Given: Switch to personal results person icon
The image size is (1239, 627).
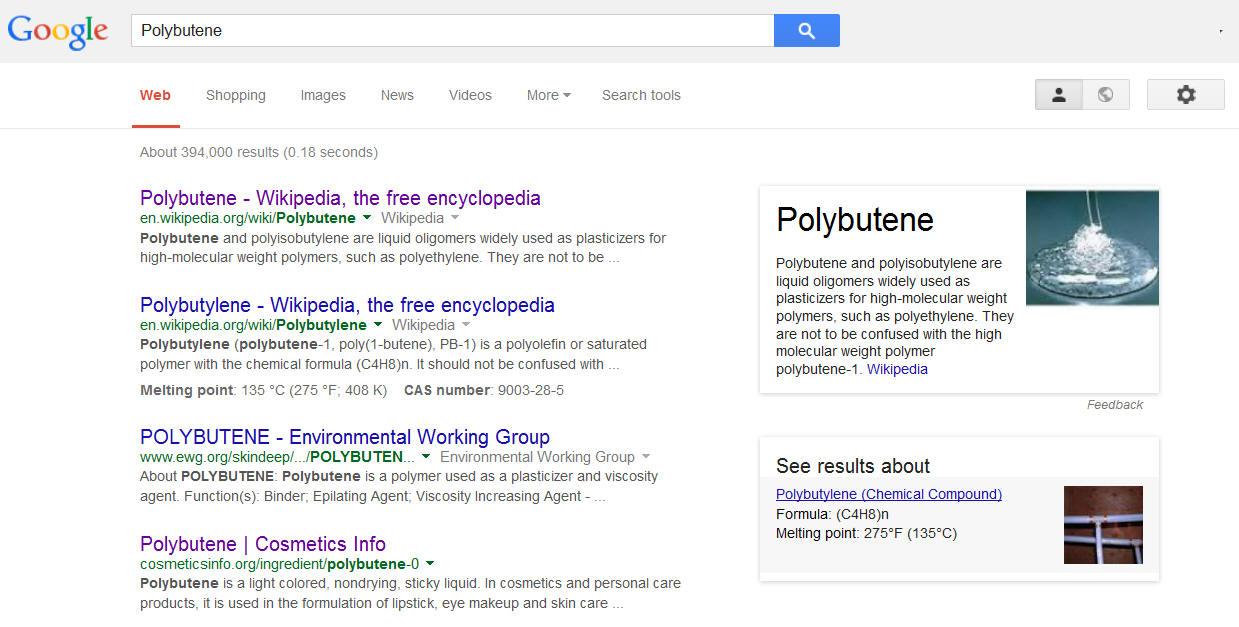Looking at the screenshot, I should (x=1058, y=95).
